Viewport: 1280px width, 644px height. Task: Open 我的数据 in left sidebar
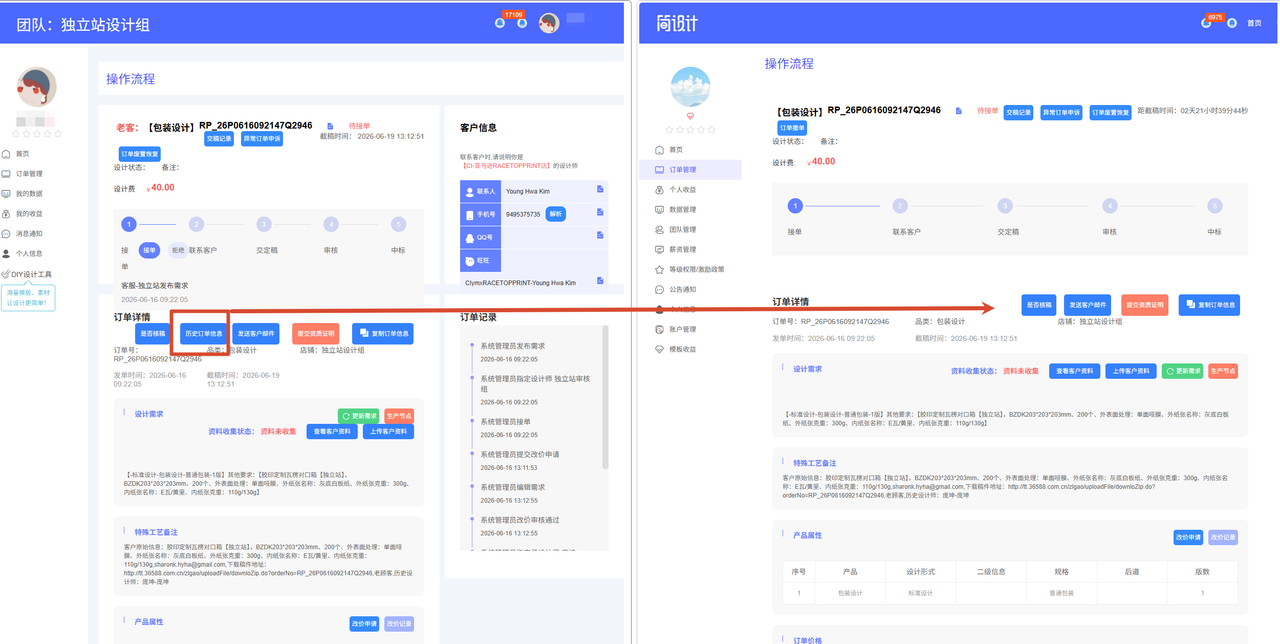(22, 194)
